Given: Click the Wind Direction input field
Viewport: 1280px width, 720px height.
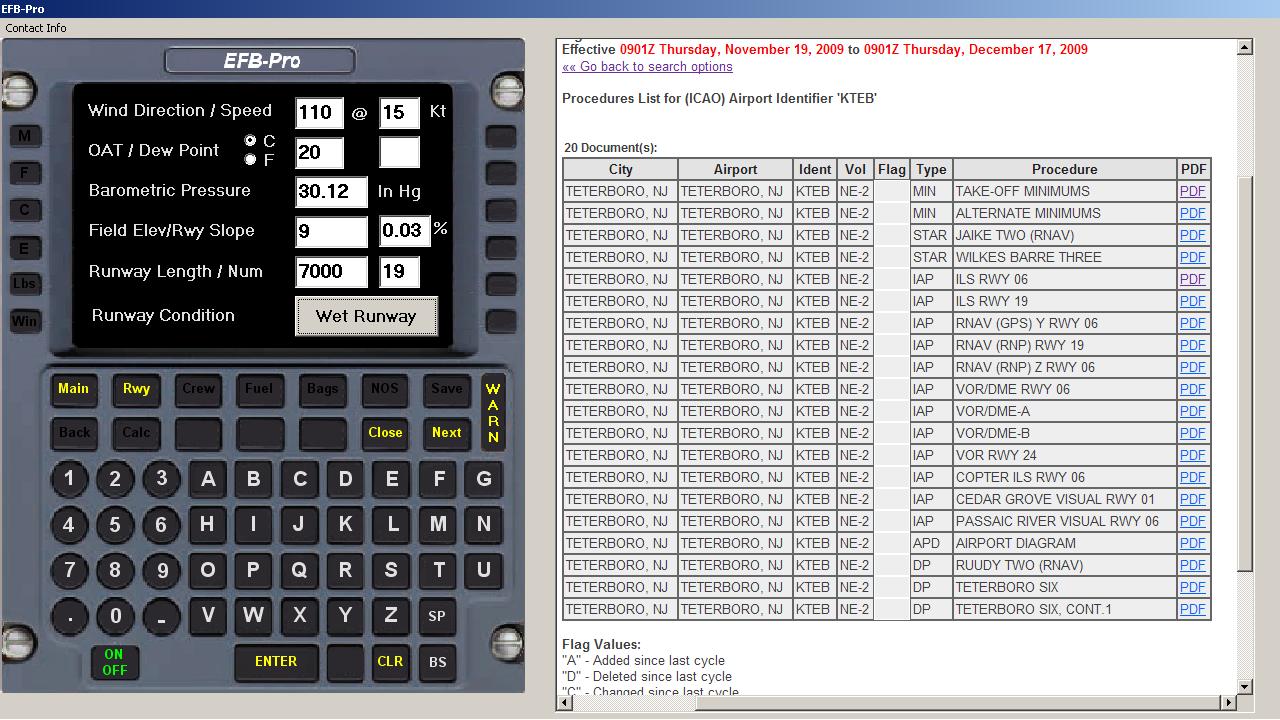Looking at the screenshot, I should point(319,113).
